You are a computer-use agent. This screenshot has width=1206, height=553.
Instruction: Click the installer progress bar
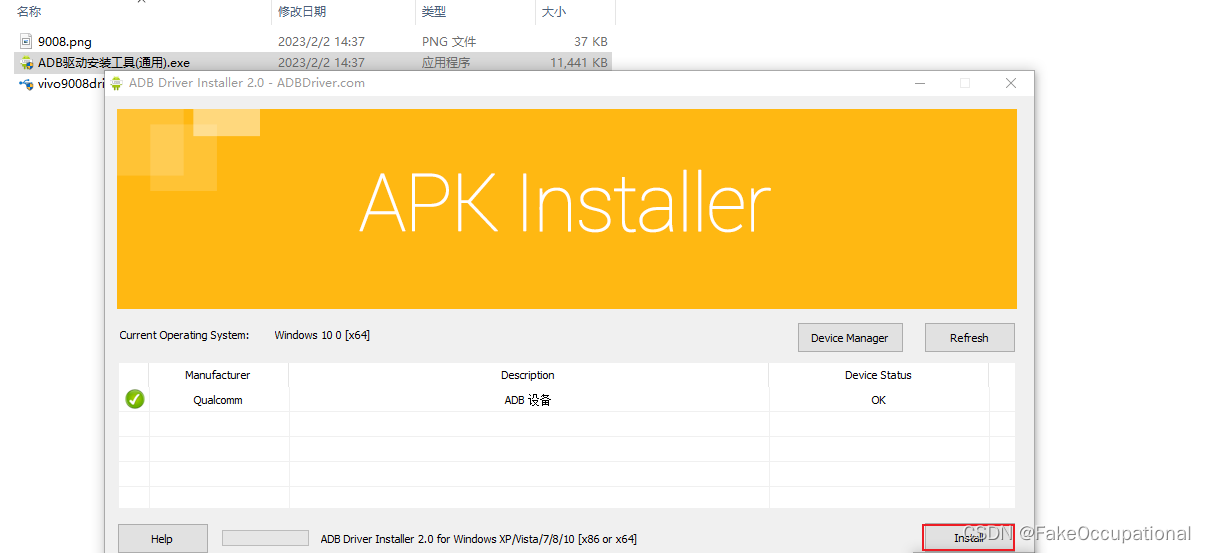(x=265, y=539)
